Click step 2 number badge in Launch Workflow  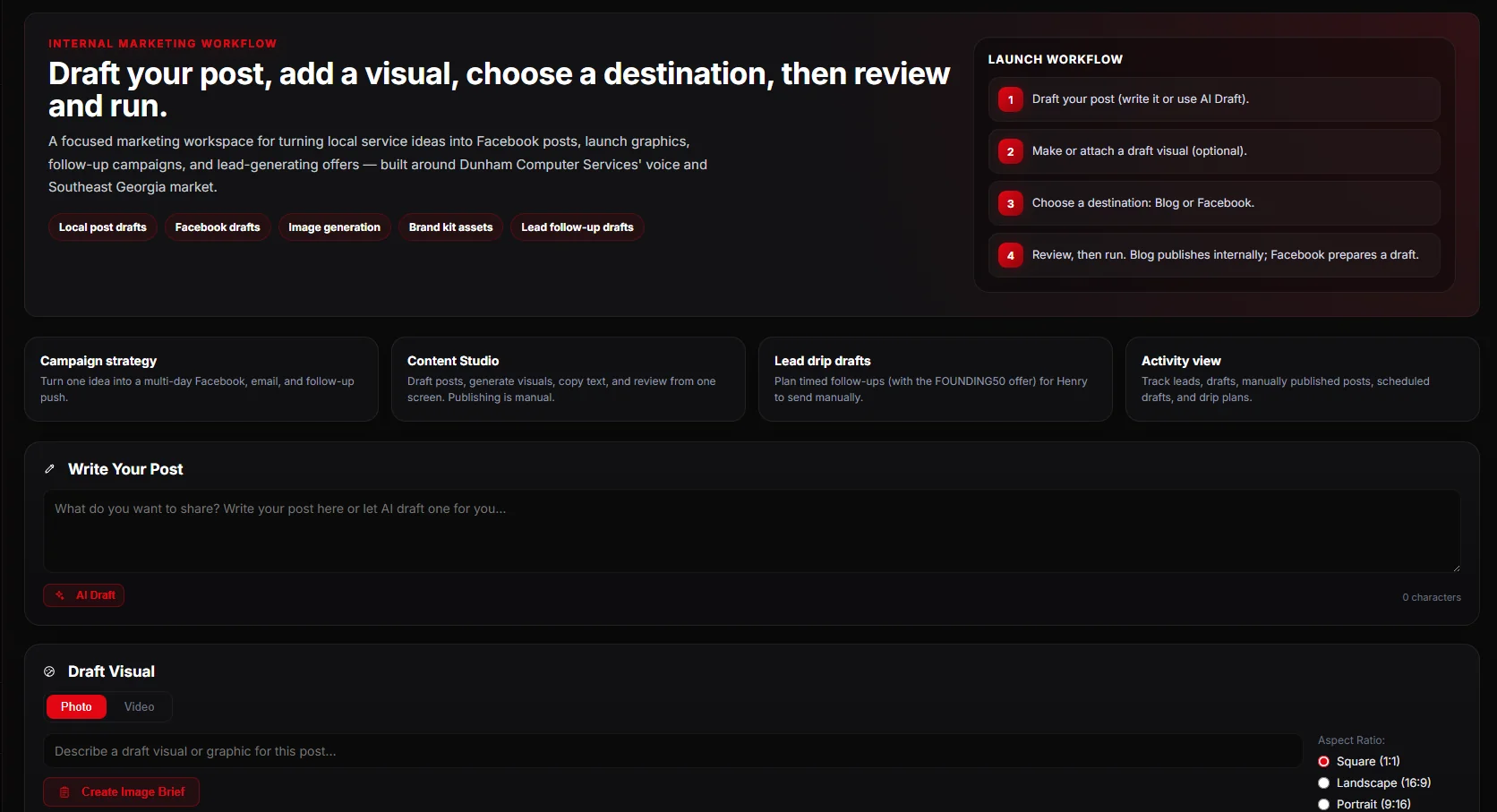pos(1011,151)
